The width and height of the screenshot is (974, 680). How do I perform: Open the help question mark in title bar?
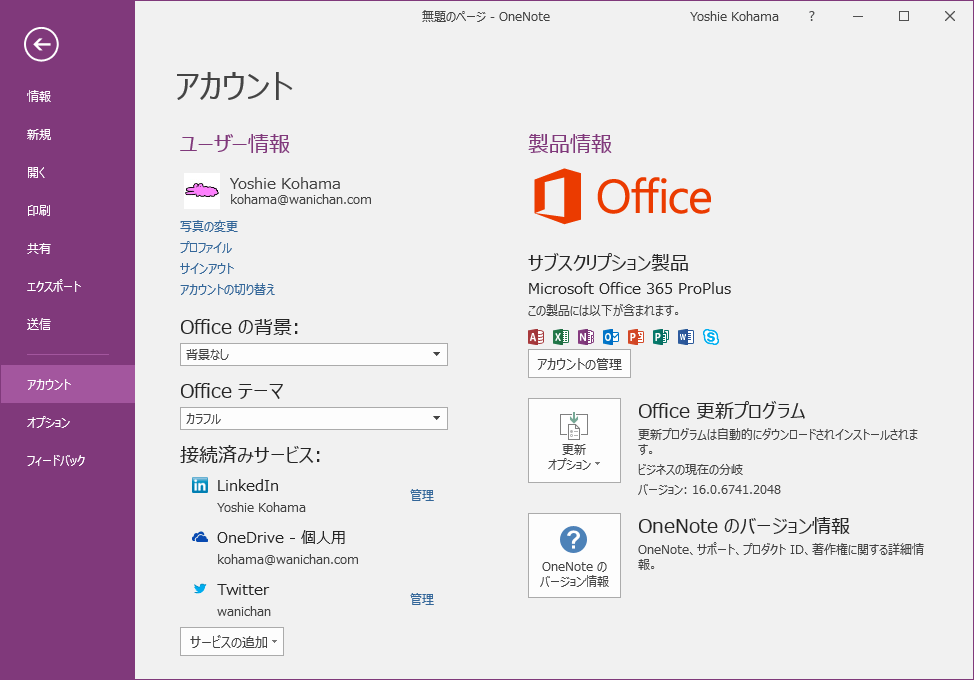[x=811, y=17]
